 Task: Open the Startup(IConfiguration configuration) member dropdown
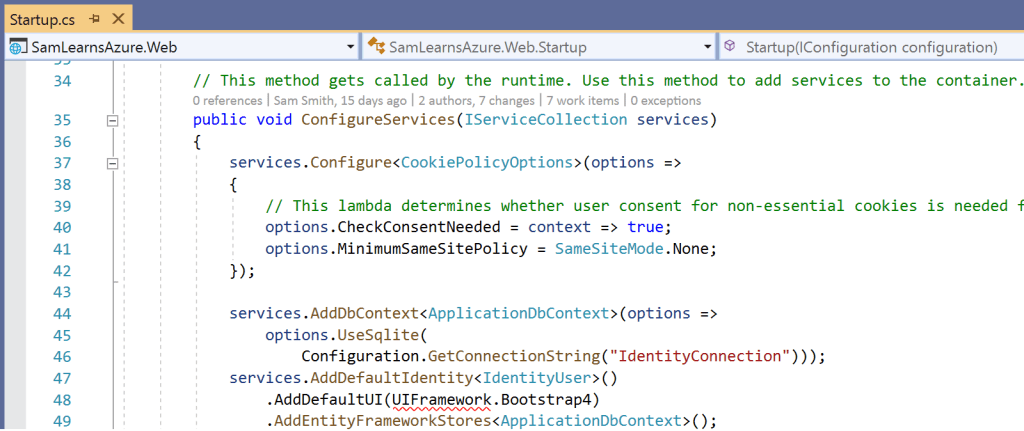click(x=870, y=47)
